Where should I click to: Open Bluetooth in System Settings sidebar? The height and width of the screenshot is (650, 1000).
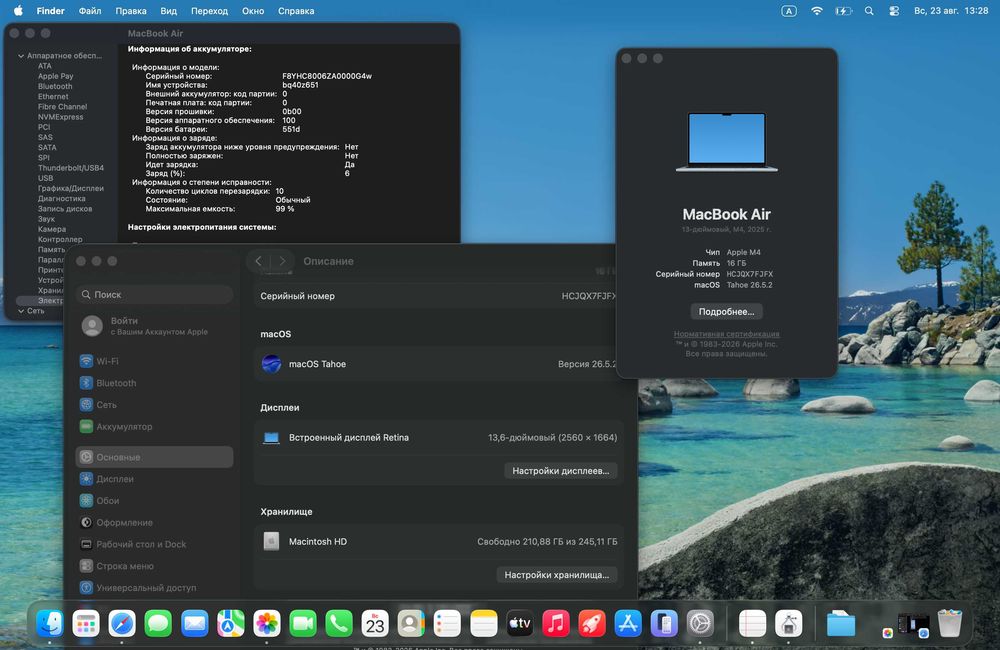click(x=154, y=383)
